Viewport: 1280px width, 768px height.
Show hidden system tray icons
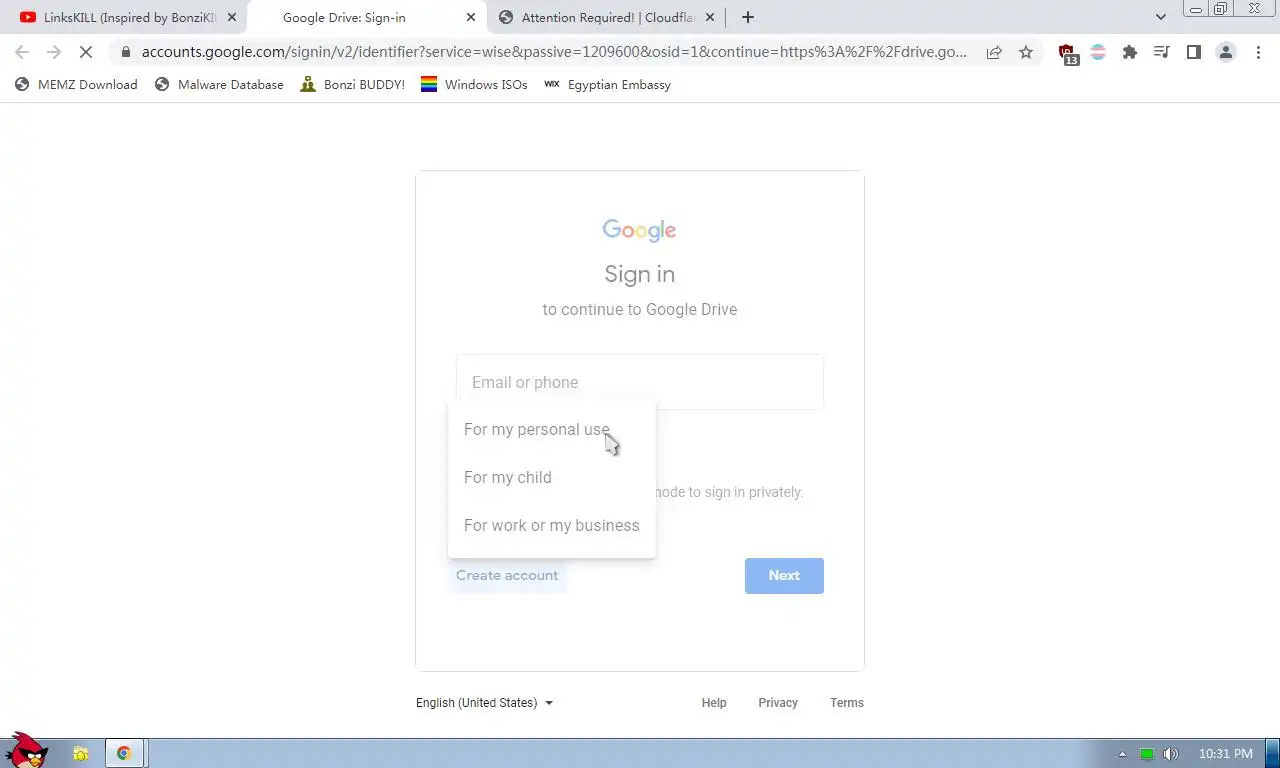[1121, 754]
